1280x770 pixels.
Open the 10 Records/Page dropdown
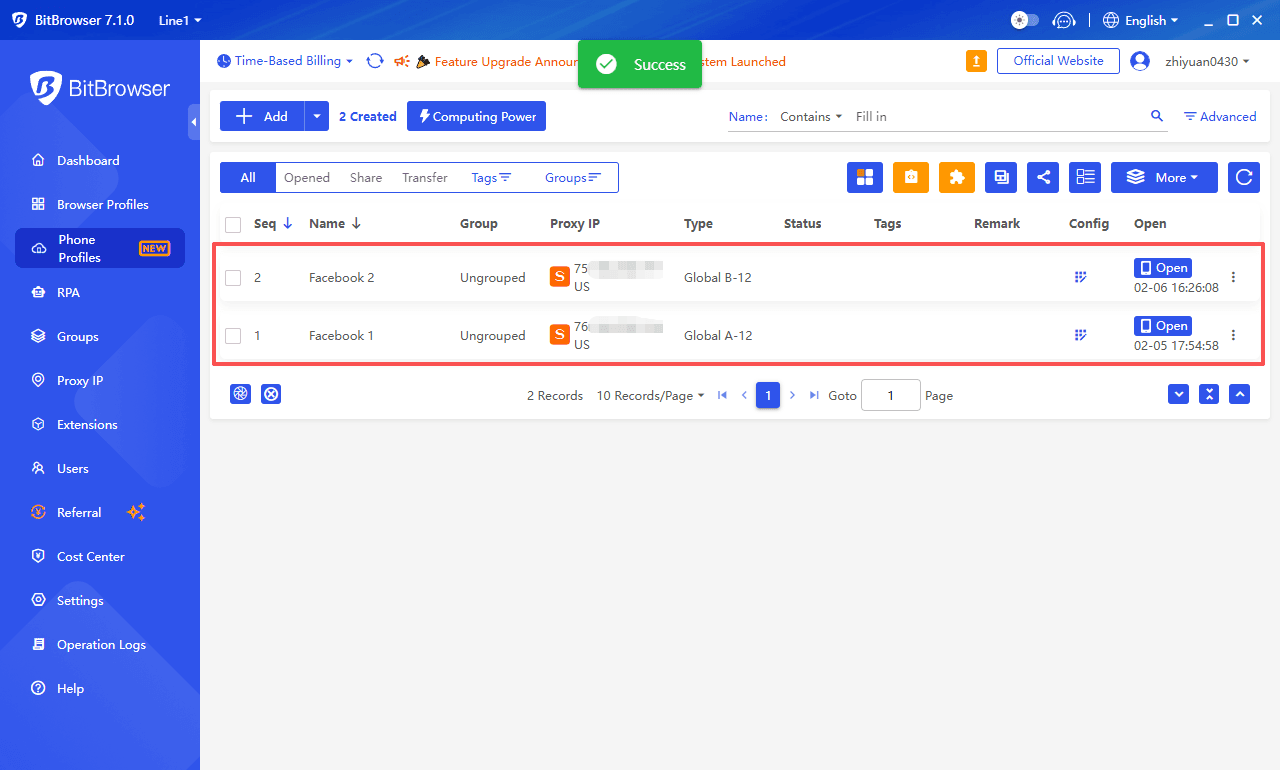(650, 395)
